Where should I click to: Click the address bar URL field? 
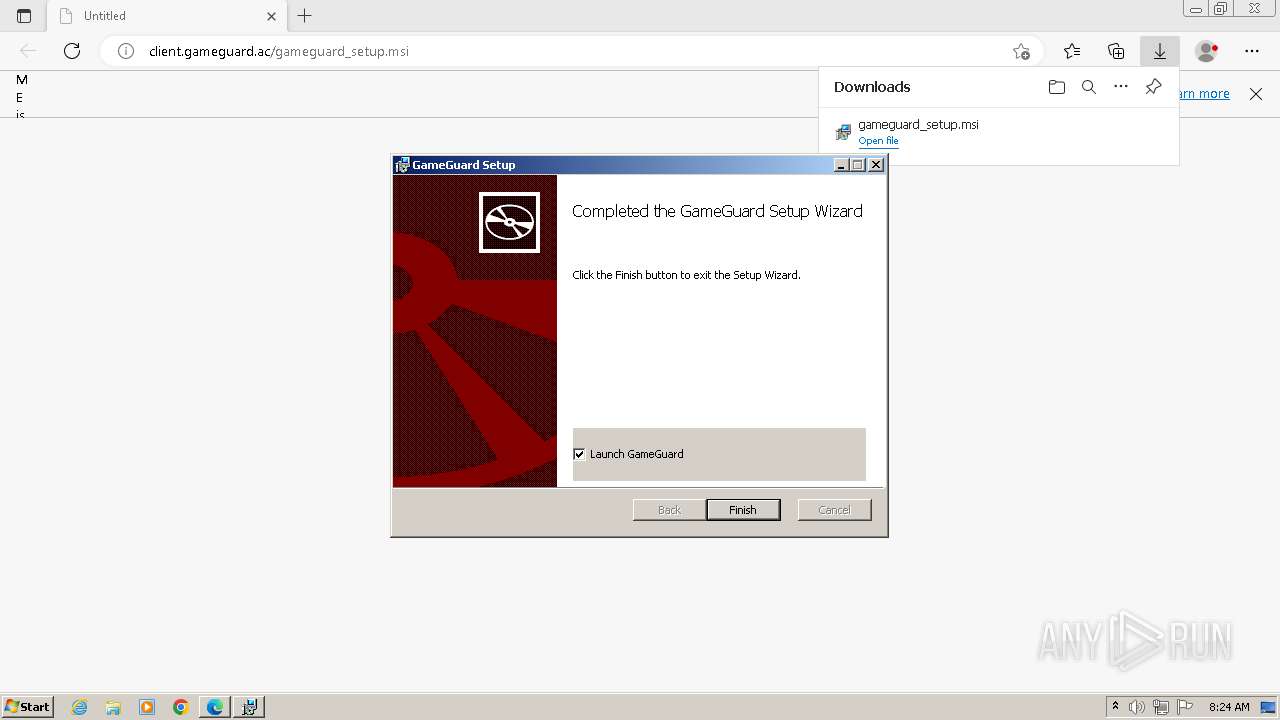570,51
